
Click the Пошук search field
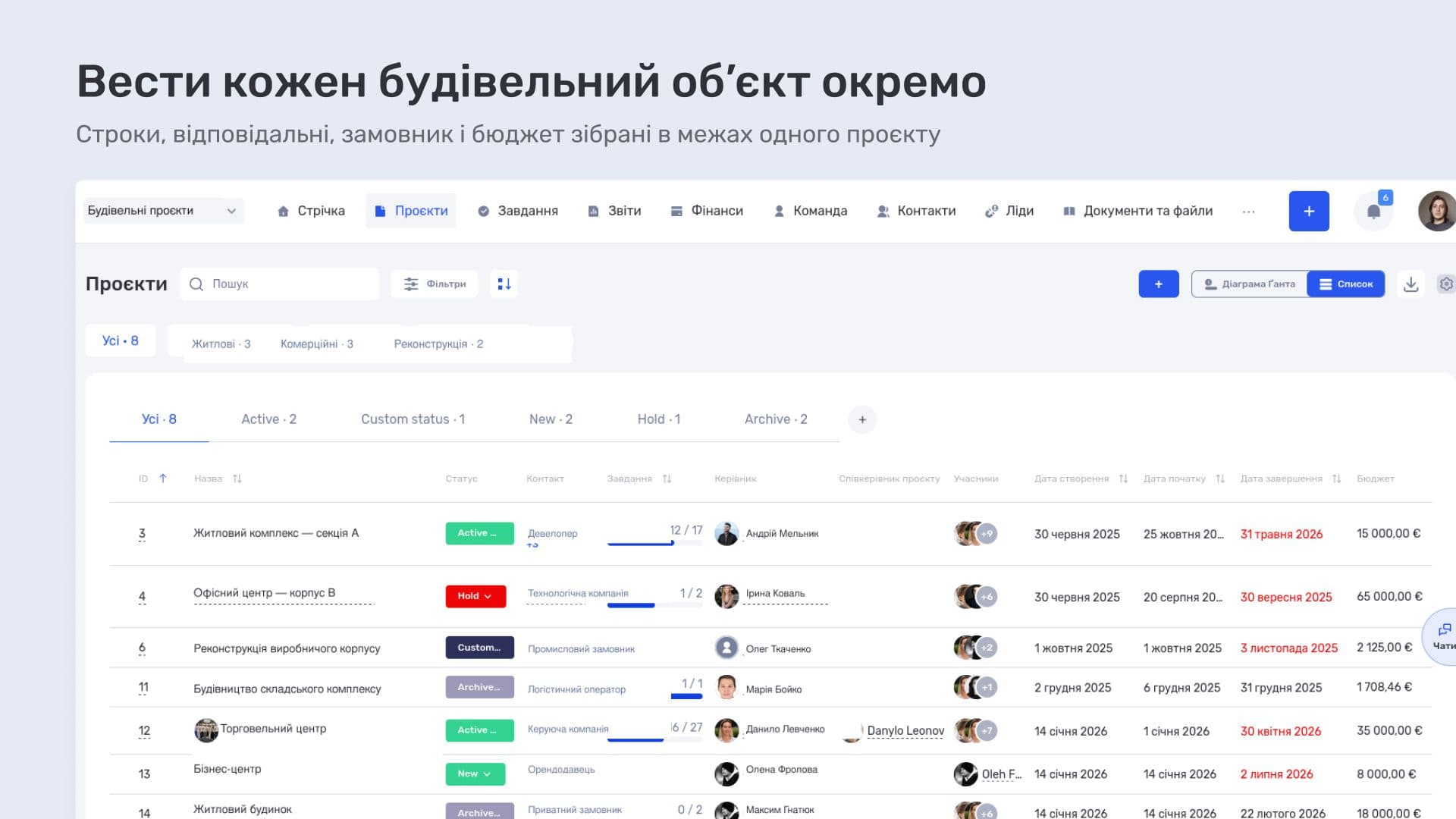click(280, 284)
